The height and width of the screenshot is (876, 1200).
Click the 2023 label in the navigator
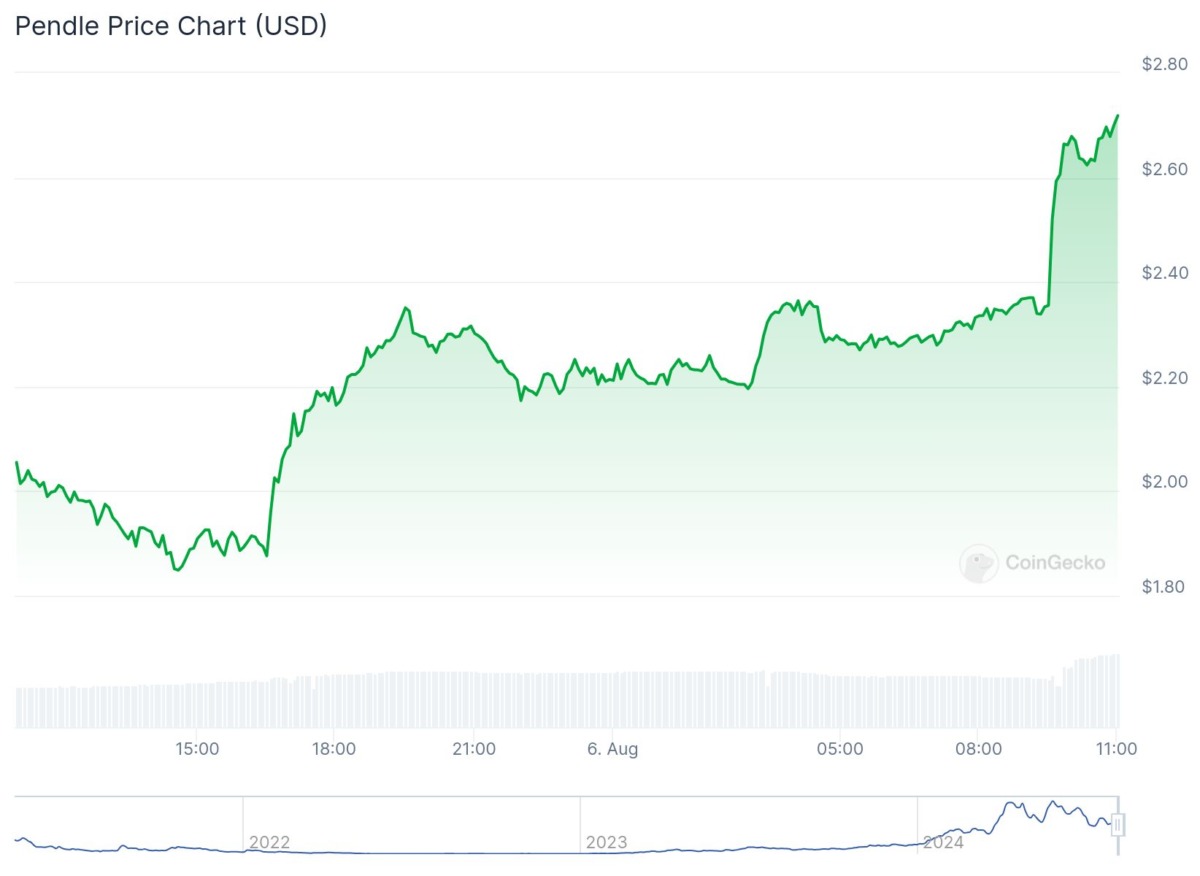(606, 842)
